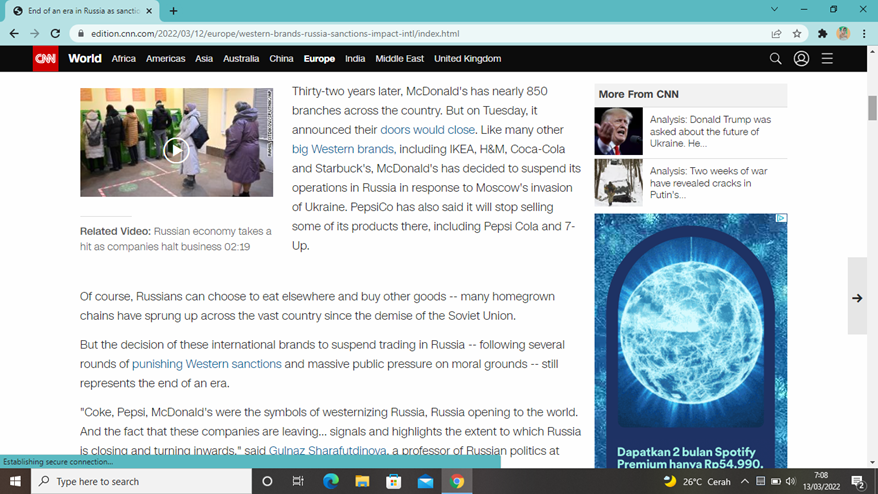The width and height of the screenshot is (878, 494).
Task: Play the Russian economy related video
Action: pos(176,150)
